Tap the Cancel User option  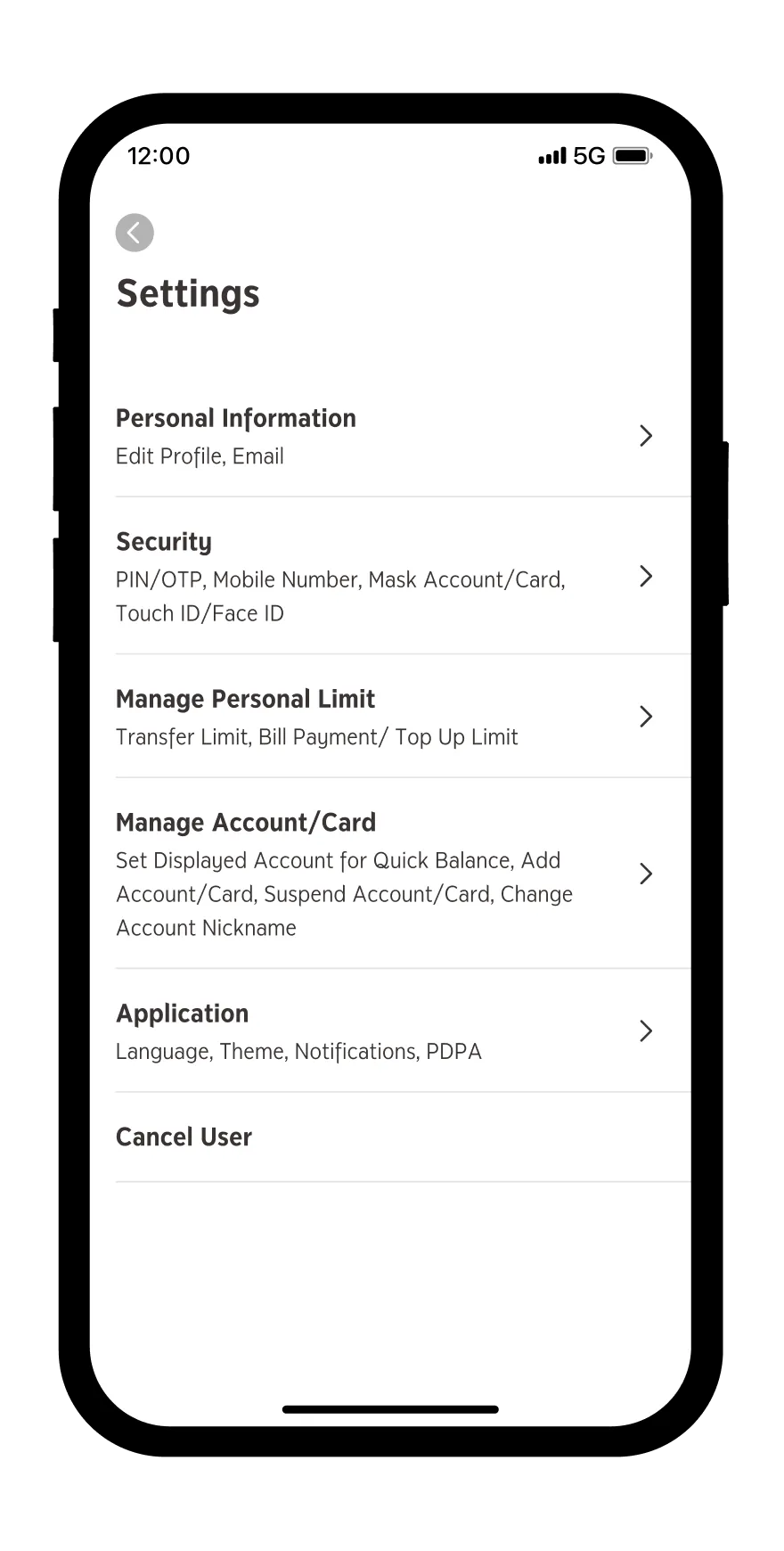[184, 1137]
